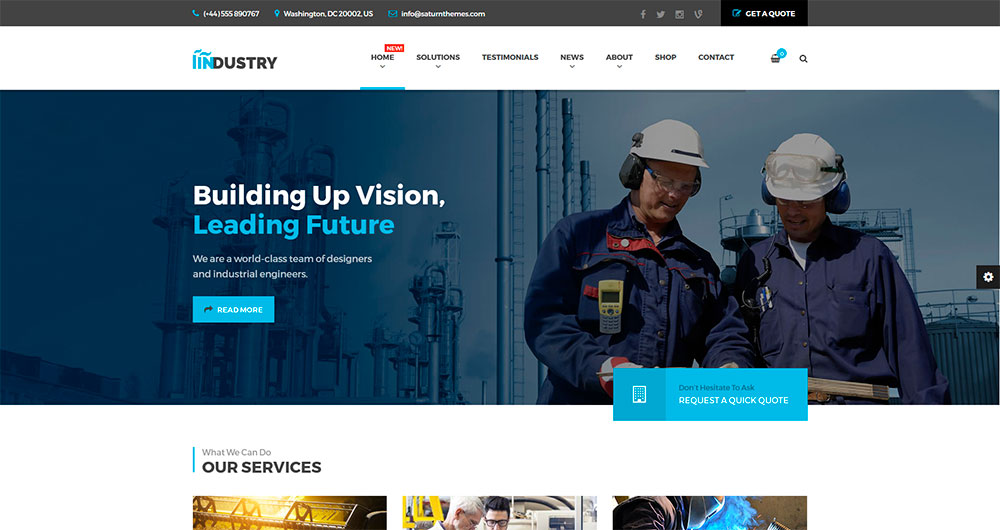
Task: Open the Instagram social icon
Action: tap(679, 14)
